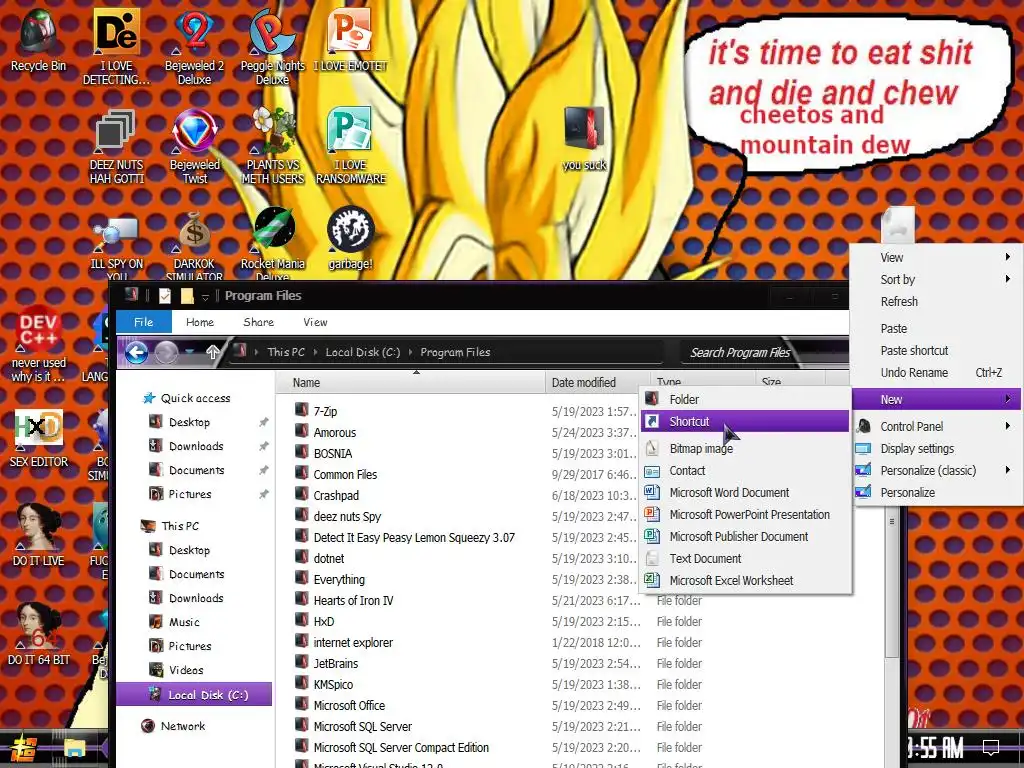1024x768 pixels.
Task: Select Local Disk (C:) in navigation pane
Action: [x=194, y=695]
